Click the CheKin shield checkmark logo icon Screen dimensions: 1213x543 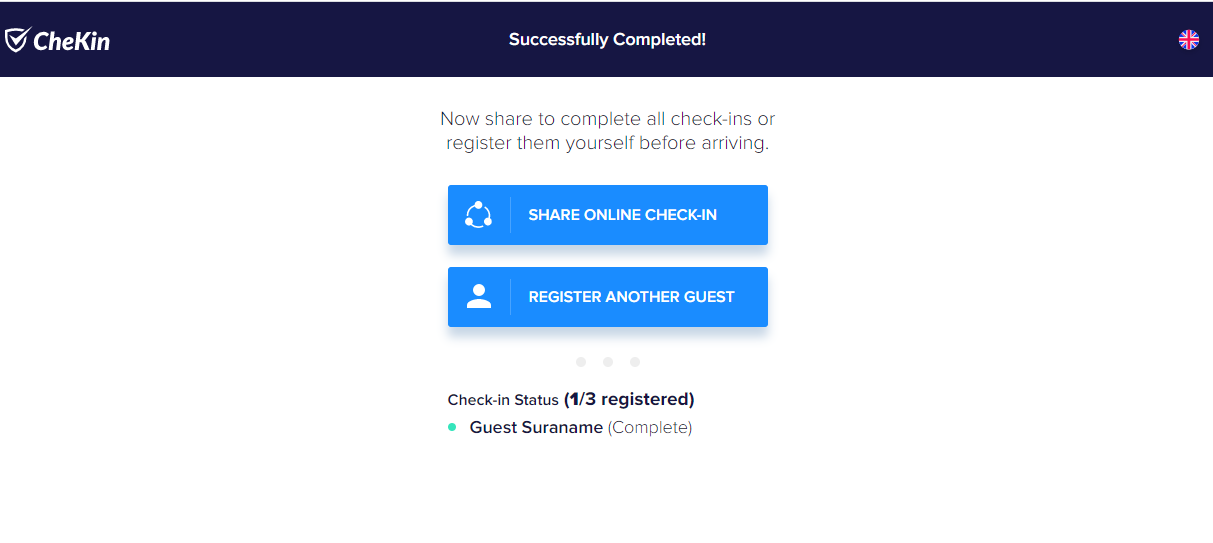(17, 40)
